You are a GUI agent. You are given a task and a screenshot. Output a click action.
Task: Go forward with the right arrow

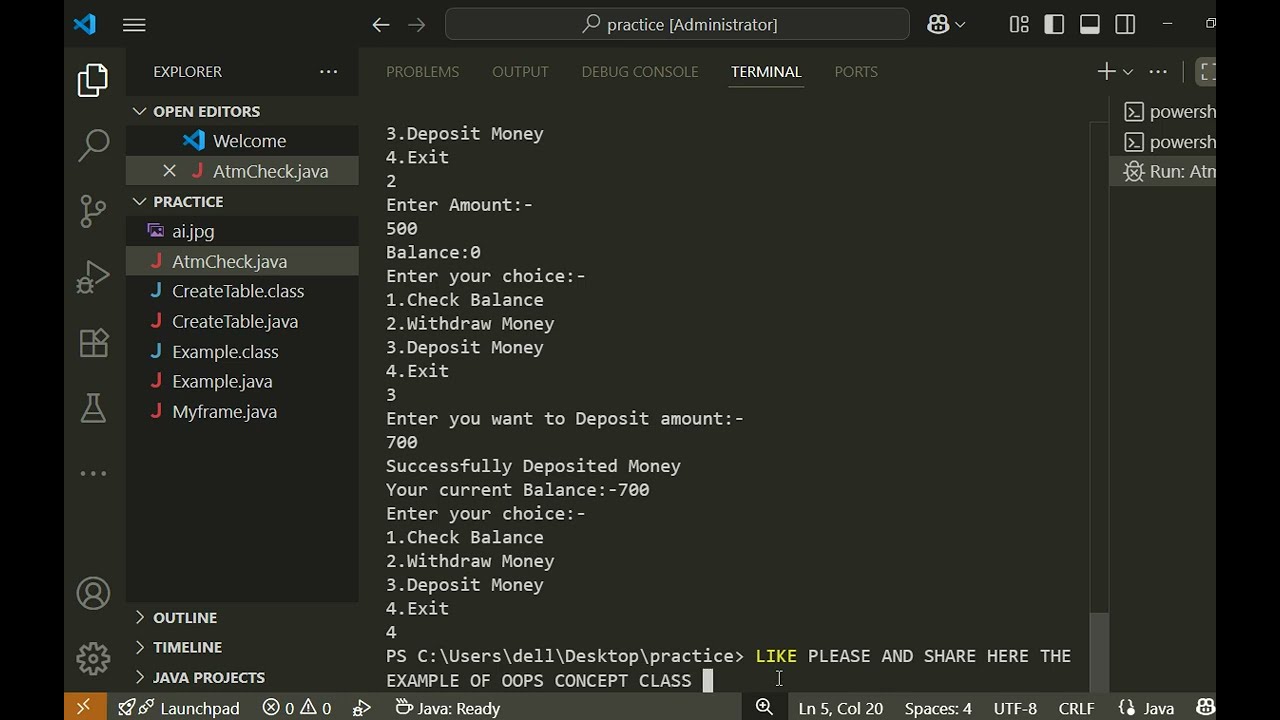tap(417, 25)
